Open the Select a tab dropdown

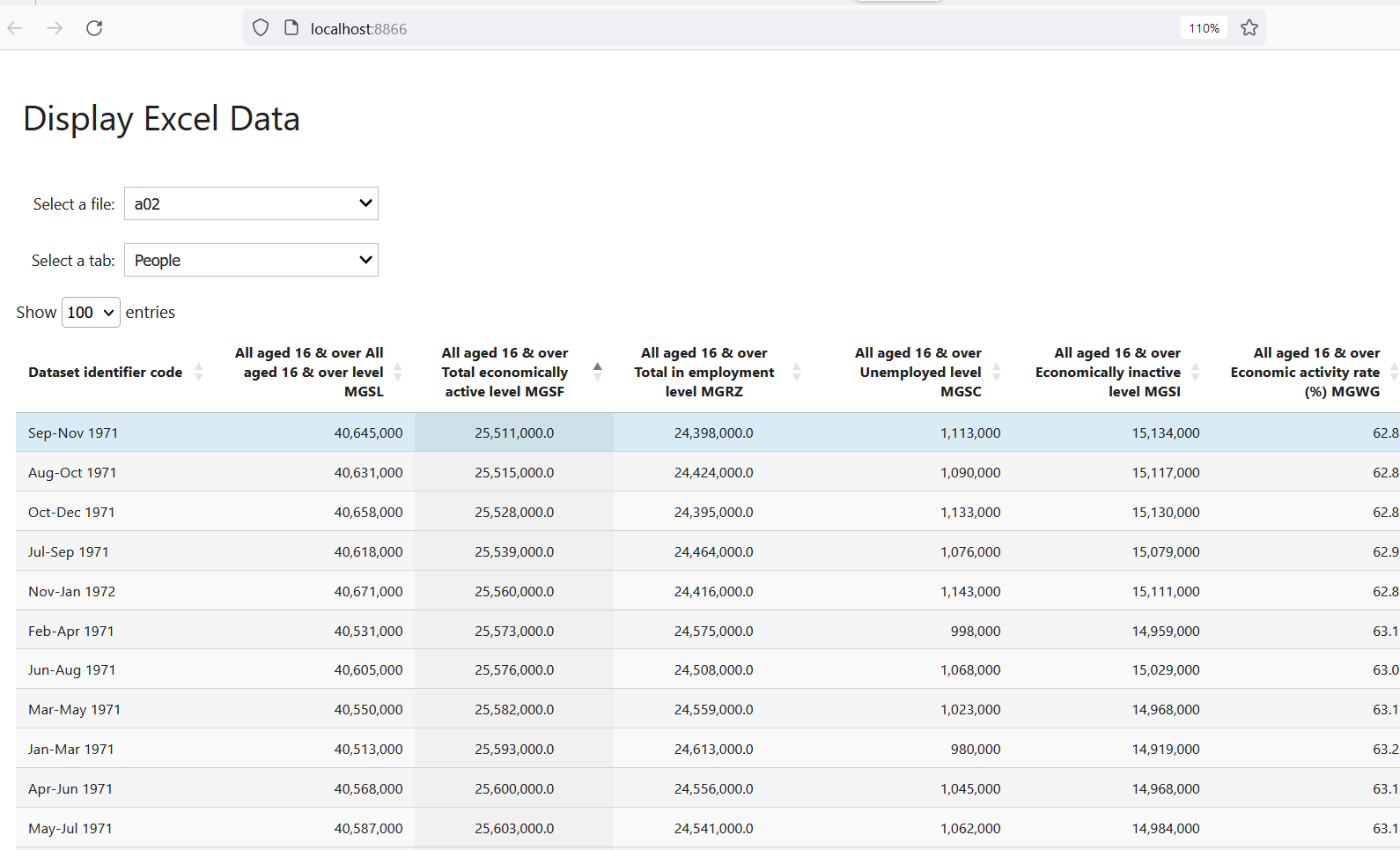pyautogui.click(x=251, y=261)
